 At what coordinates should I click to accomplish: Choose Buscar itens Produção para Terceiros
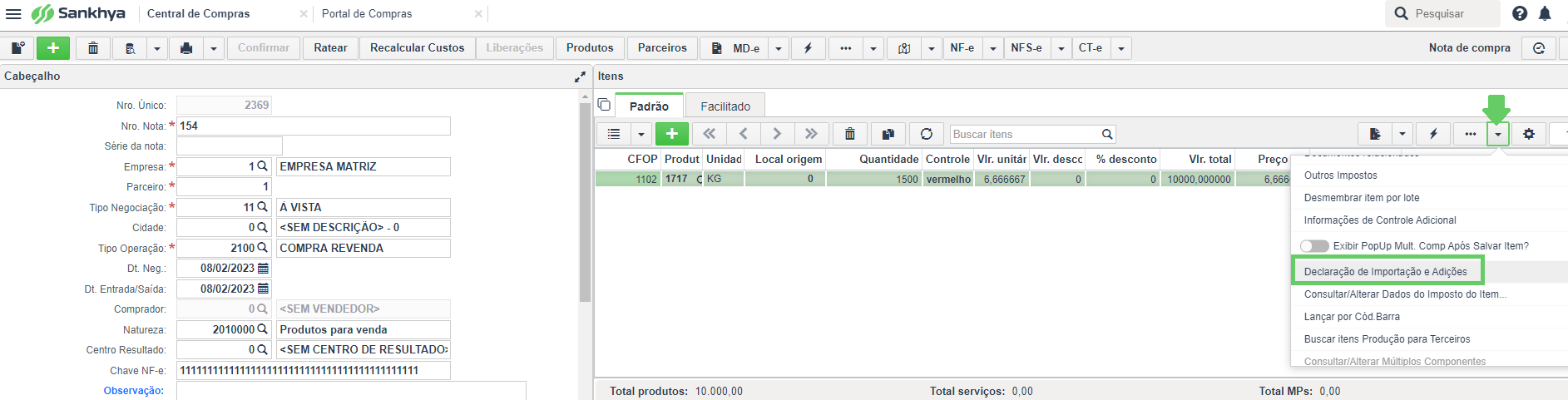click(x=1387, y=339)
